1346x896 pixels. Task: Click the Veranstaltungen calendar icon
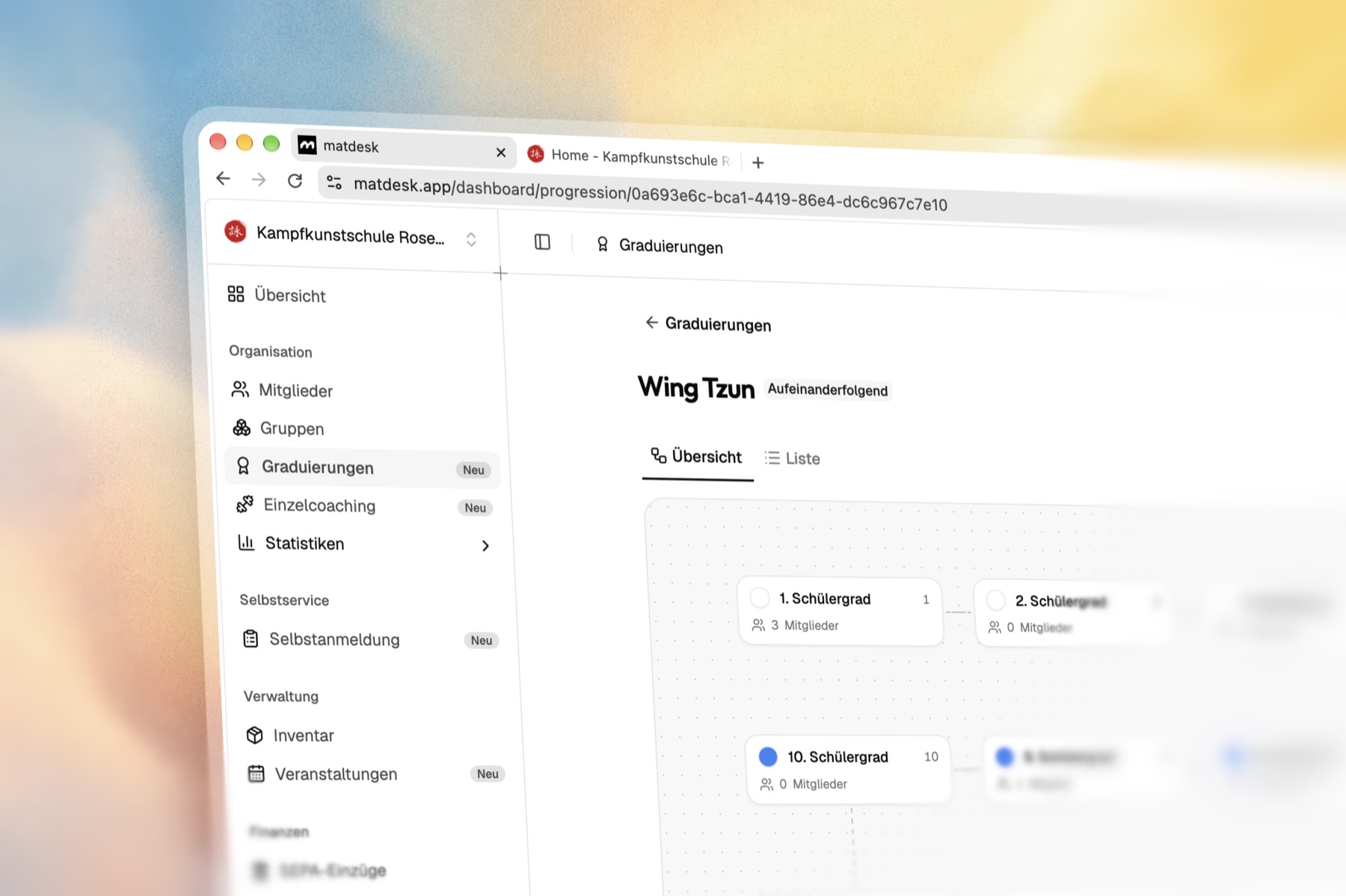[x=256, y=773]
